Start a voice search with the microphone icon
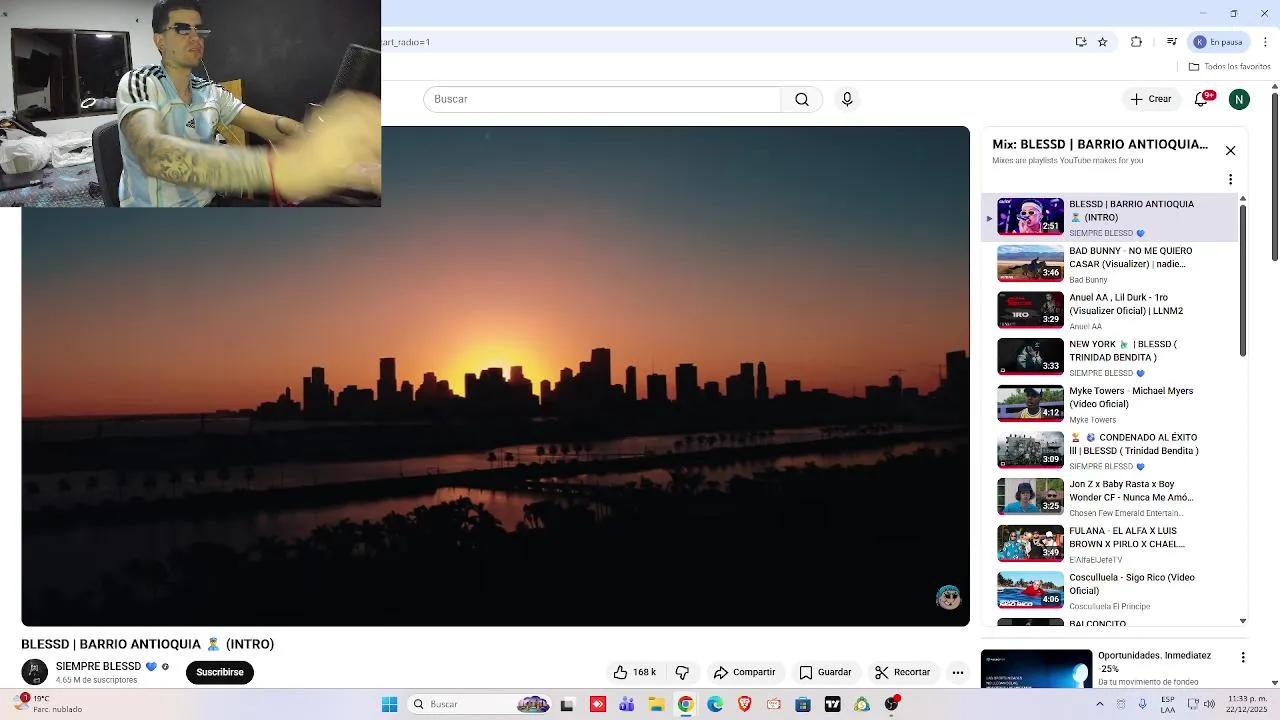 point(847,99)
